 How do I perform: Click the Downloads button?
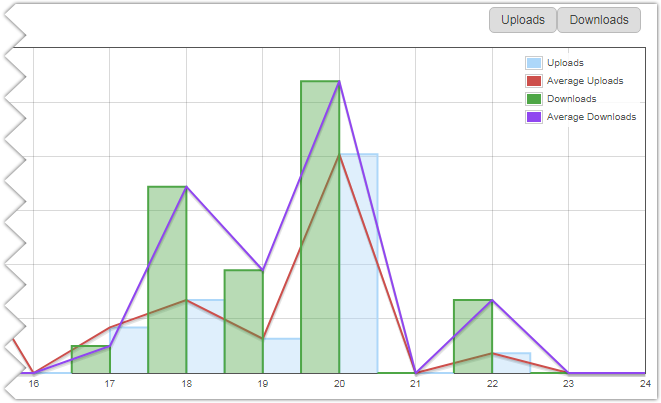click(x=599, y=20)
